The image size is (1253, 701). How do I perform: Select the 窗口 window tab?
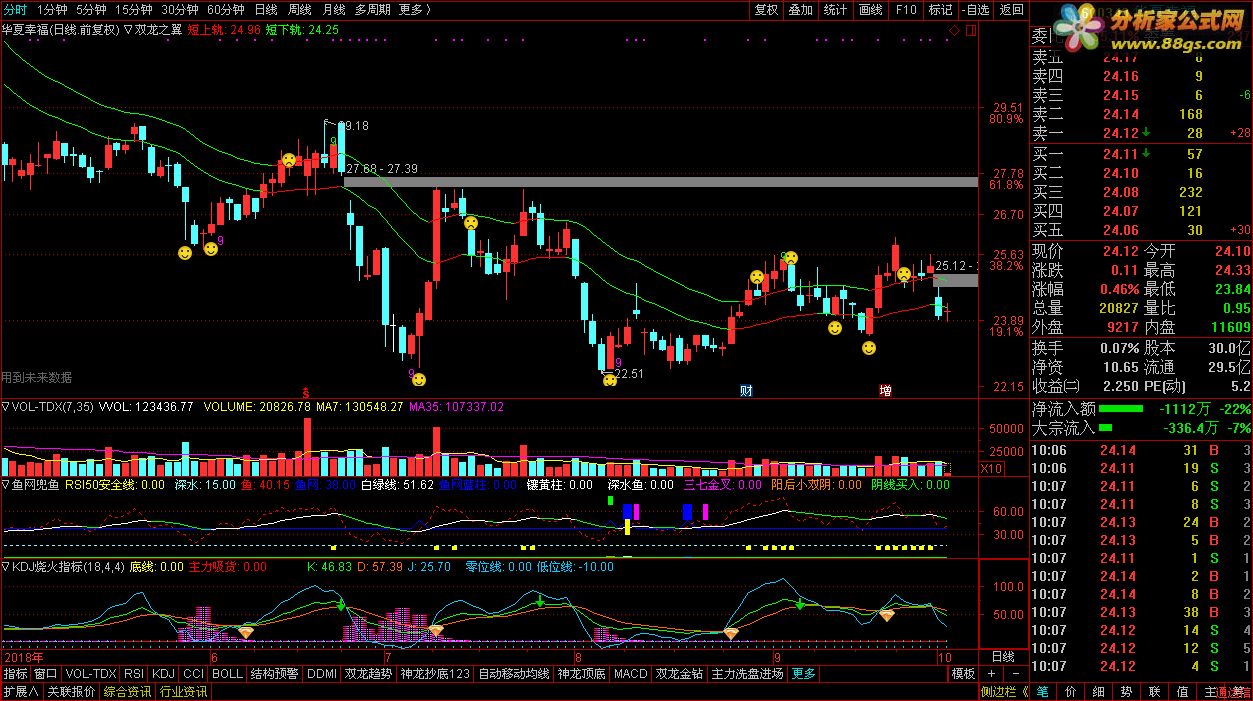tap(46, 674)
